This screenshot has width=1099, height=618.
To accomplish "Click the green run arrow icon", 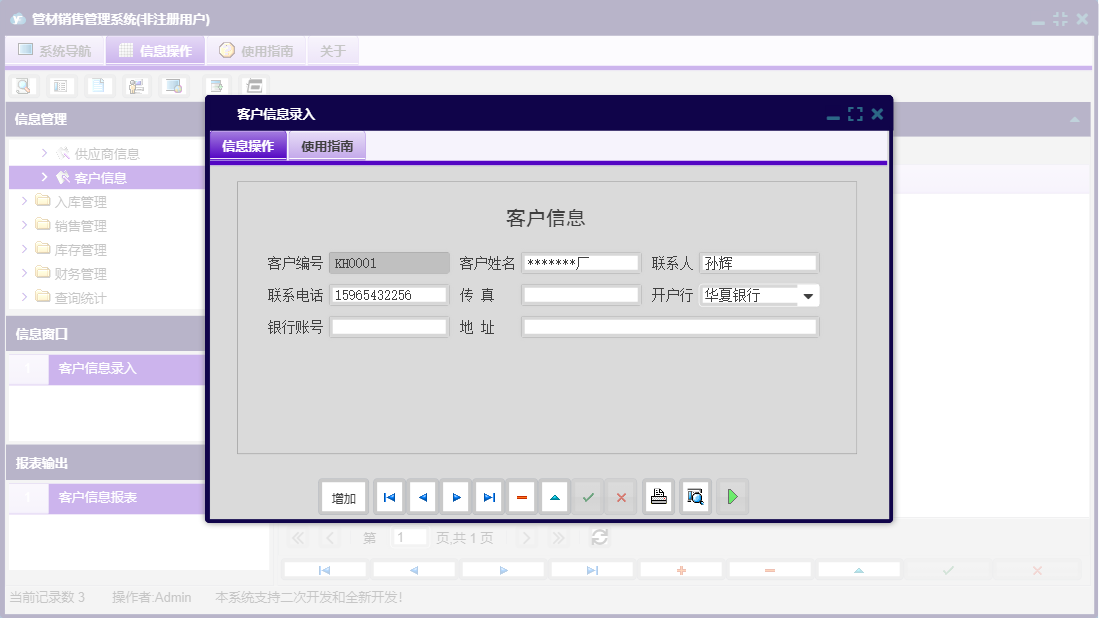I will click(732, 496).
